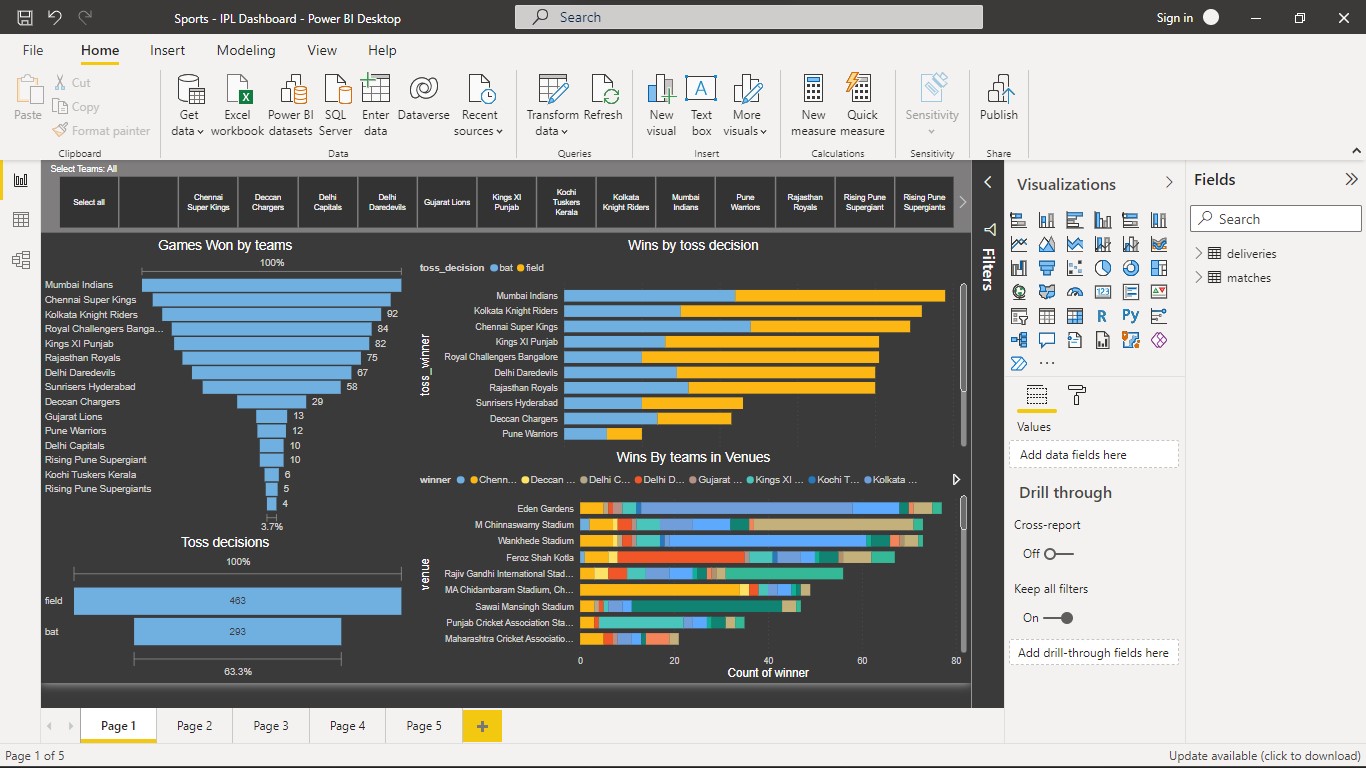1366x768 pixels.
Task: Click New measure button
Action: 813,105
